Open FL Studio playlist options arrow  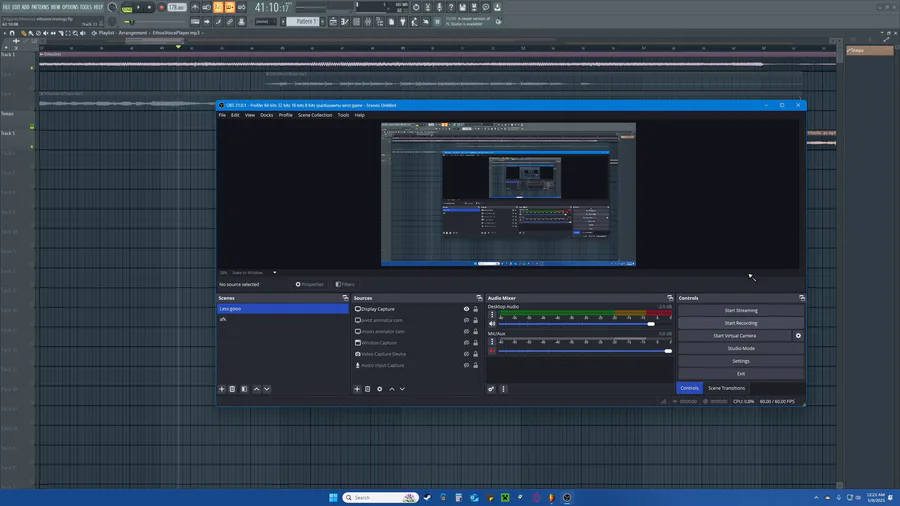click(x=5, y=33)
